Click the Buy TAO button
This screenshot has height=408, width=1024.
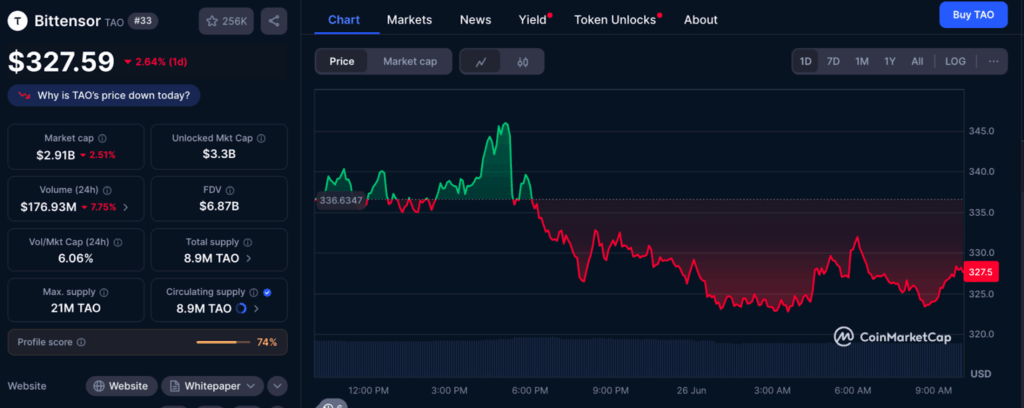pyautogui.click(x=974, y=15)
